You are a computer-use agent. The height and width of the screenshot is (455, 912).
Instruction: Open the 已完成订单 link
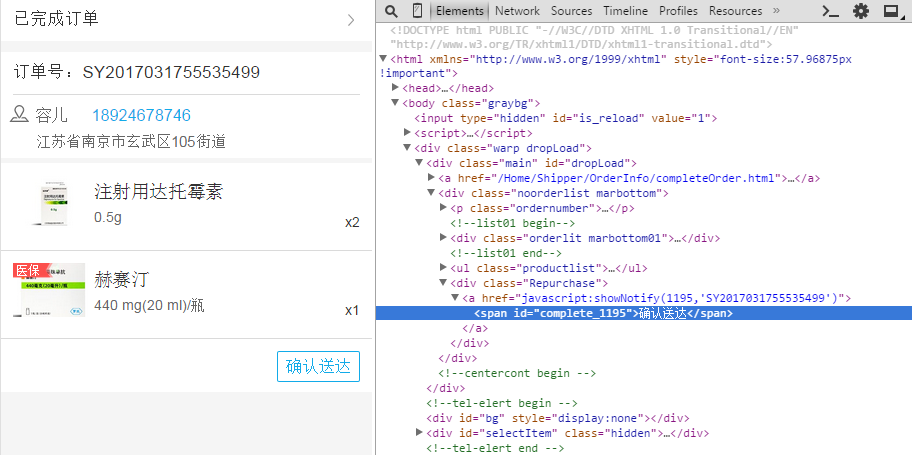point(186,20)
